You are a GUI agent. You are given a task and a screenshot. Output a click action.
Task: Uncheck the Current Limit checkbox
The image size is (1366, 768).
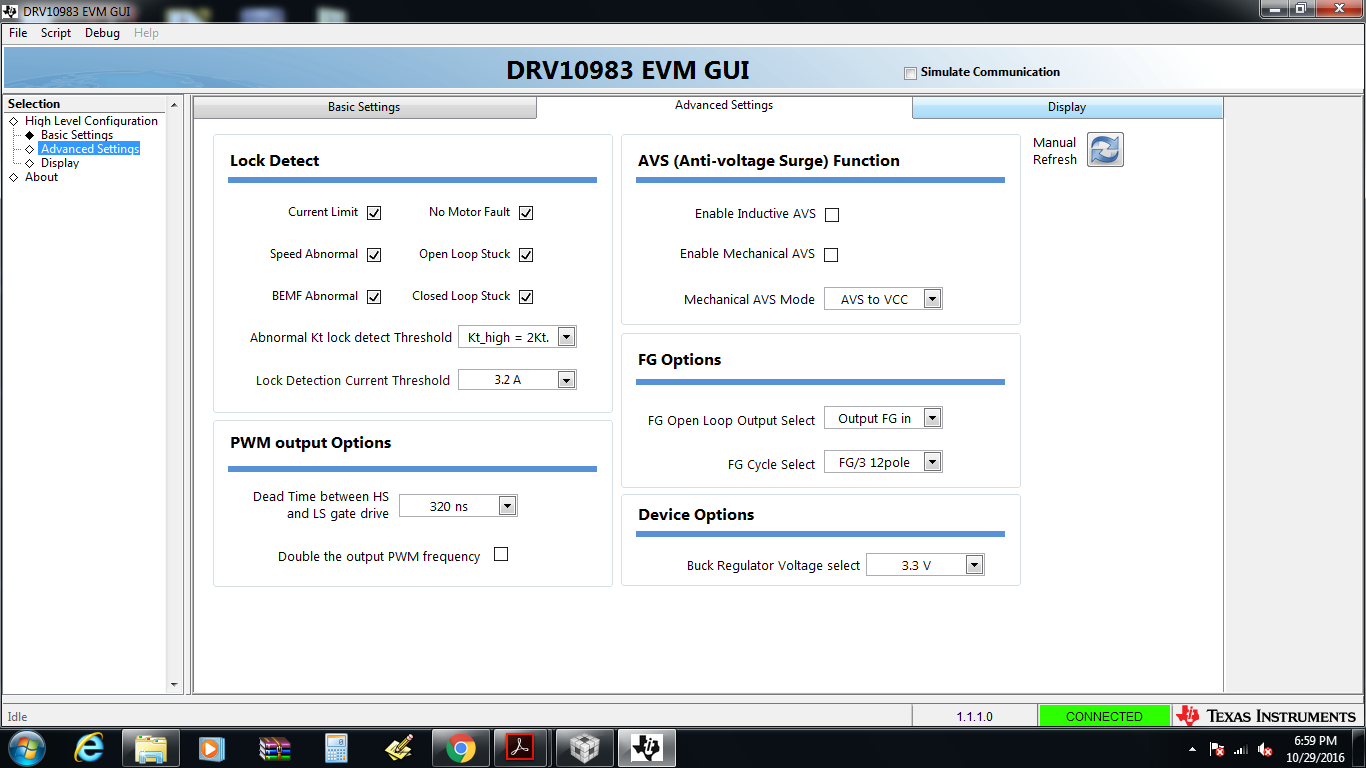pyautogui.click(x=374, y=213)
